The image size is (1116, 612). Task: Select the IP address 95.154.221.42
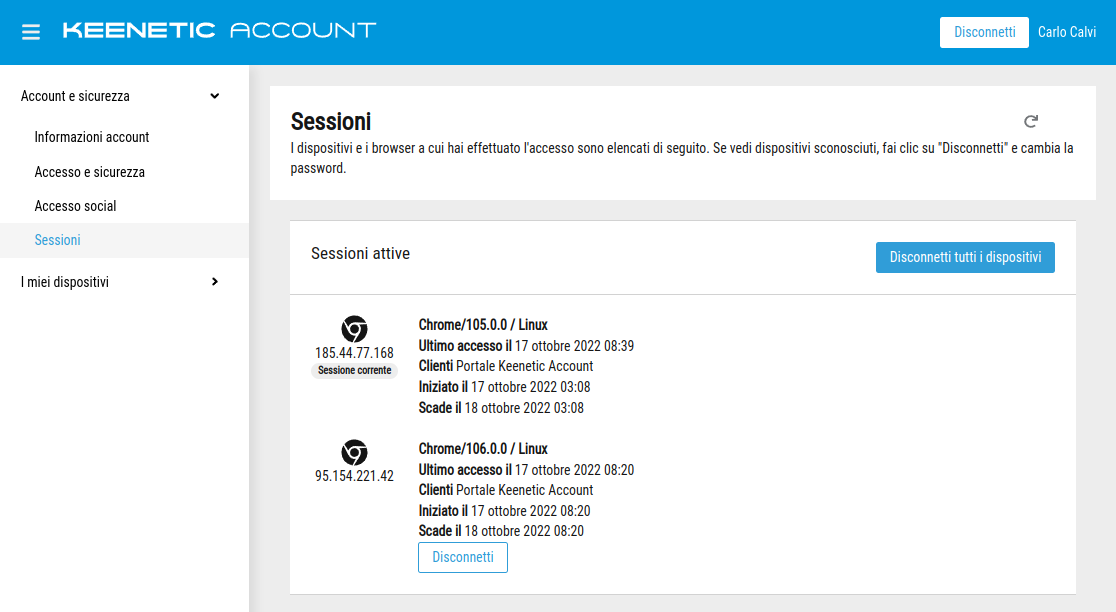click(x=354, y=476)
